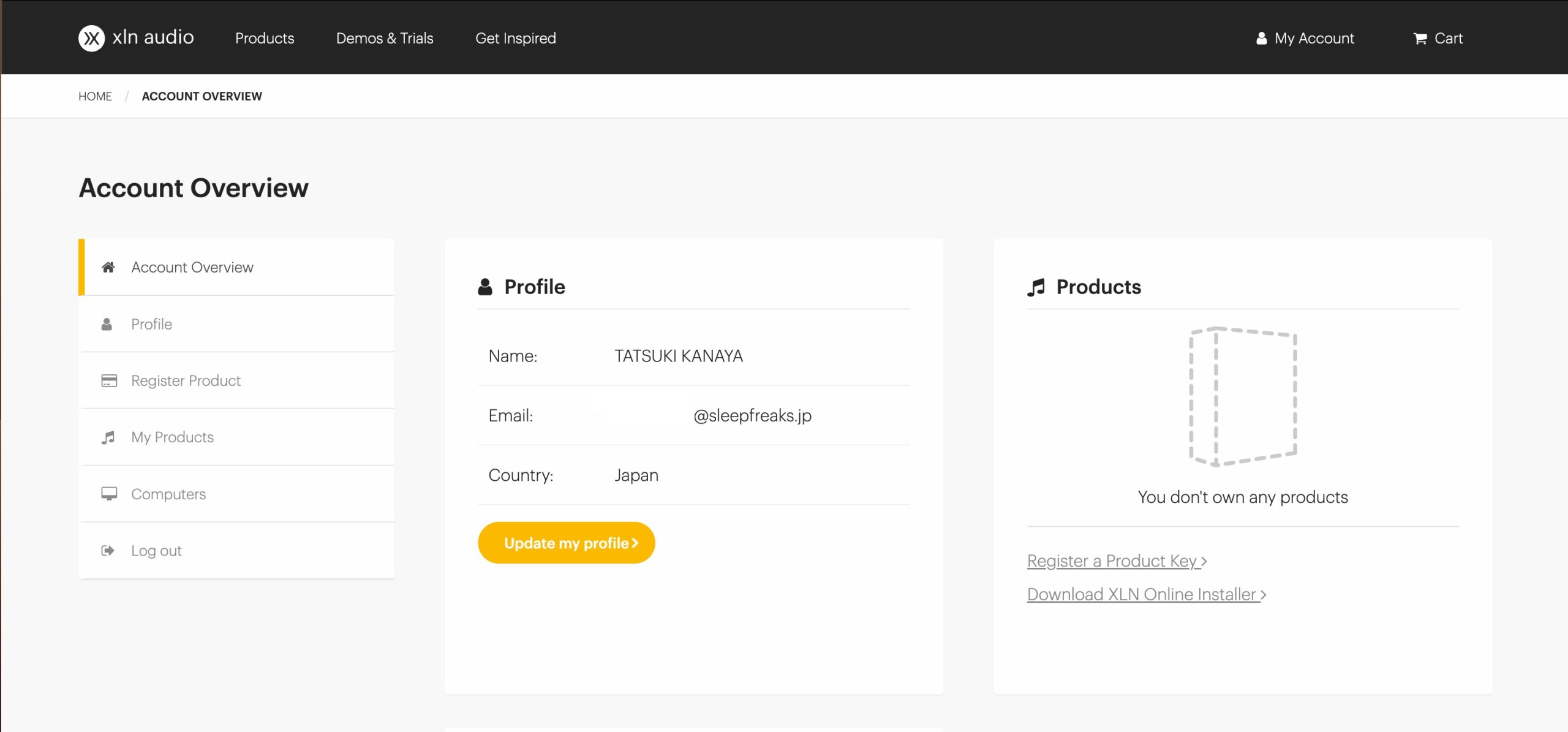Click the logout arrow icon
Screen dimensions: 1568x732
pos(108,551)
